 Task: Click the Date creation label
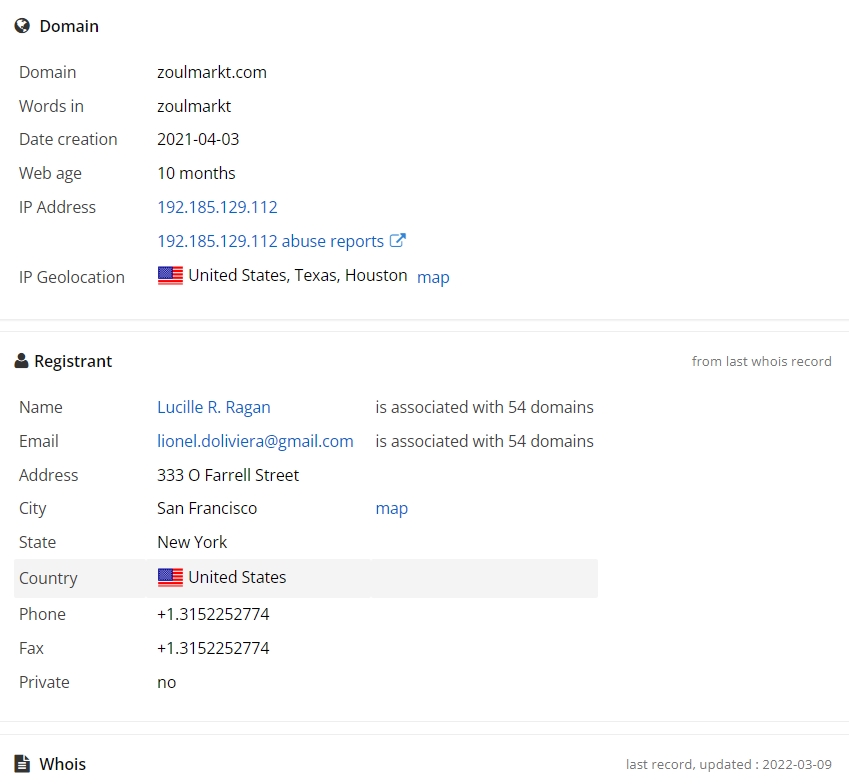pos(68,139)
